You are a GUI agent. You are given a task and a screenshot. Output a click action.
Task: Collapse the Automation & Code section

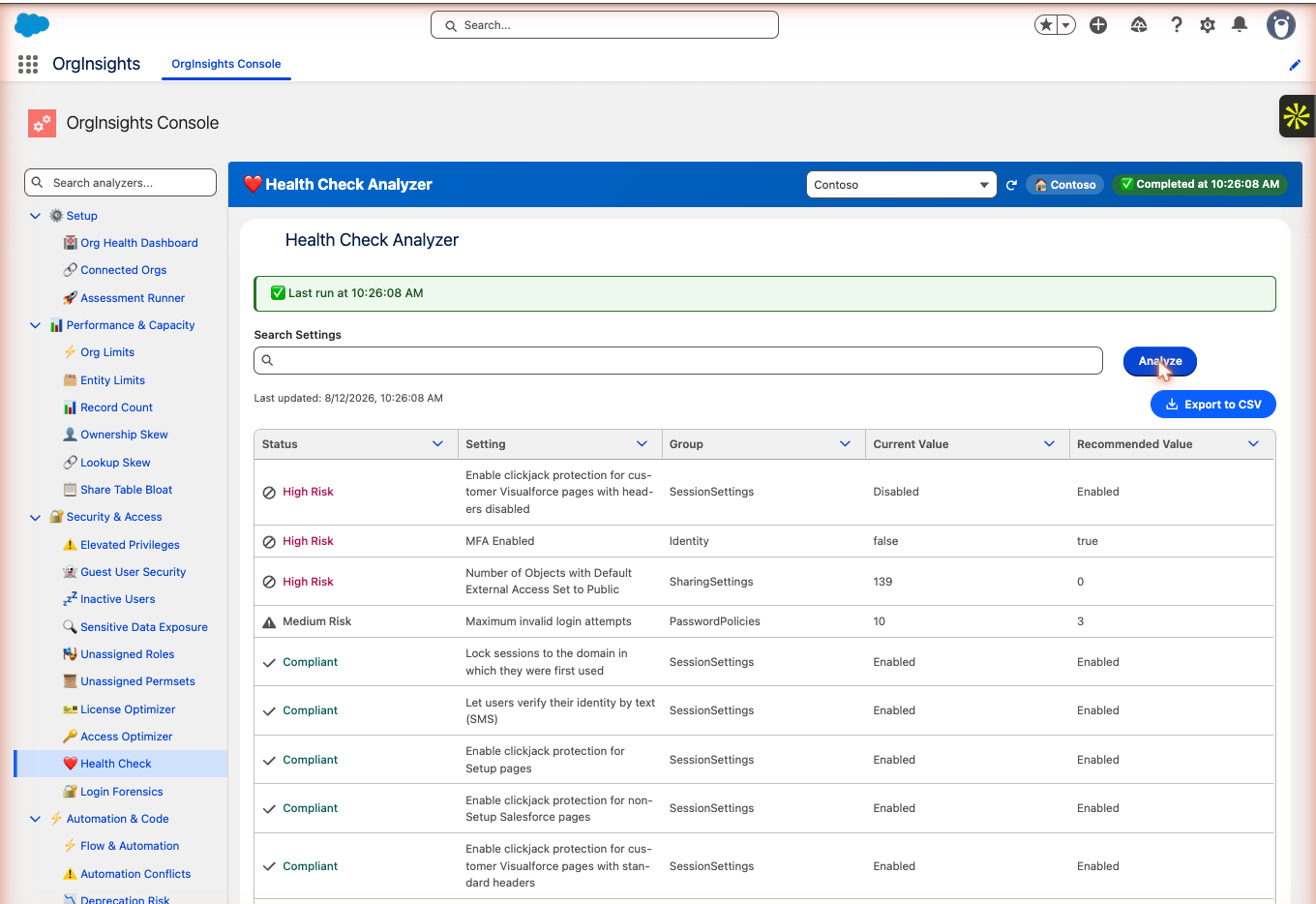tap(36, 819)
